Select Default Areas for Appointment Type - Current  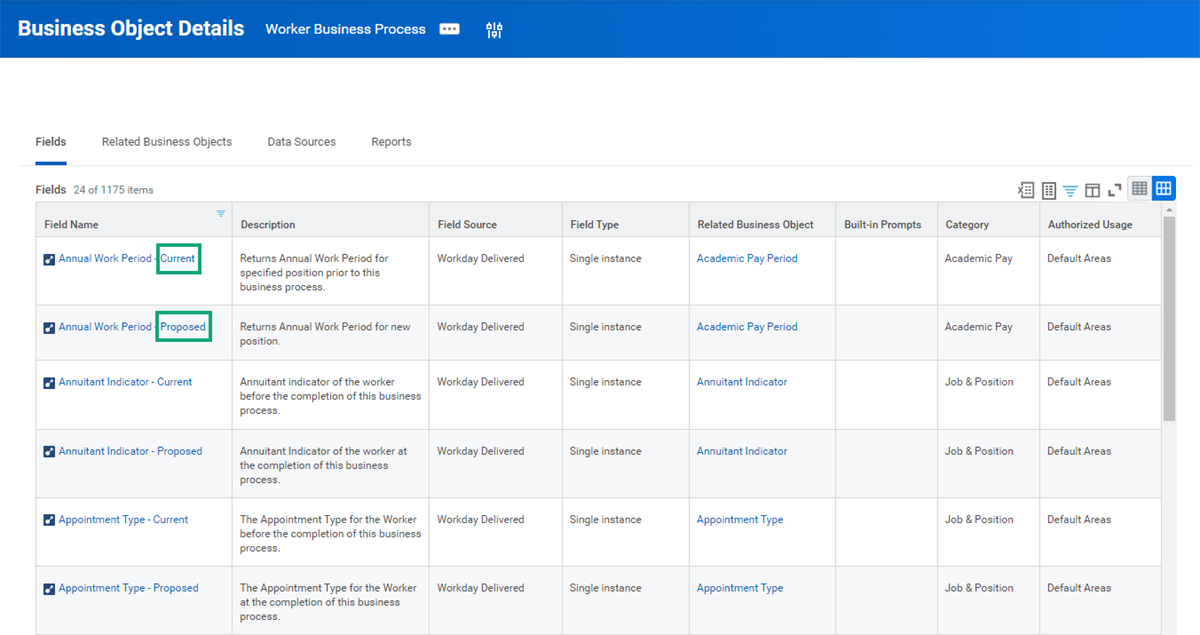coord(1079,519)
